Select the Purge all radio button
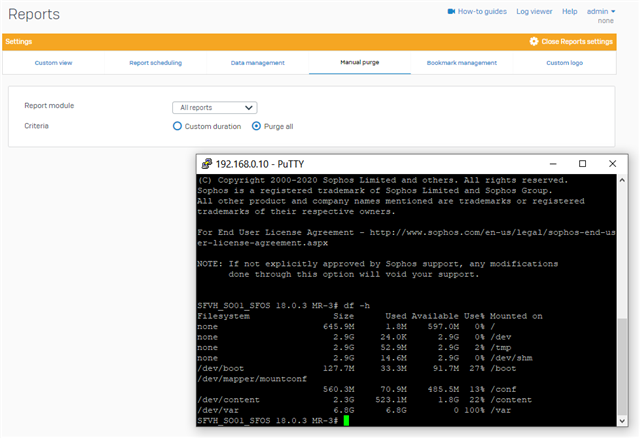Viewport: 640px width, 438px height. 256,126
